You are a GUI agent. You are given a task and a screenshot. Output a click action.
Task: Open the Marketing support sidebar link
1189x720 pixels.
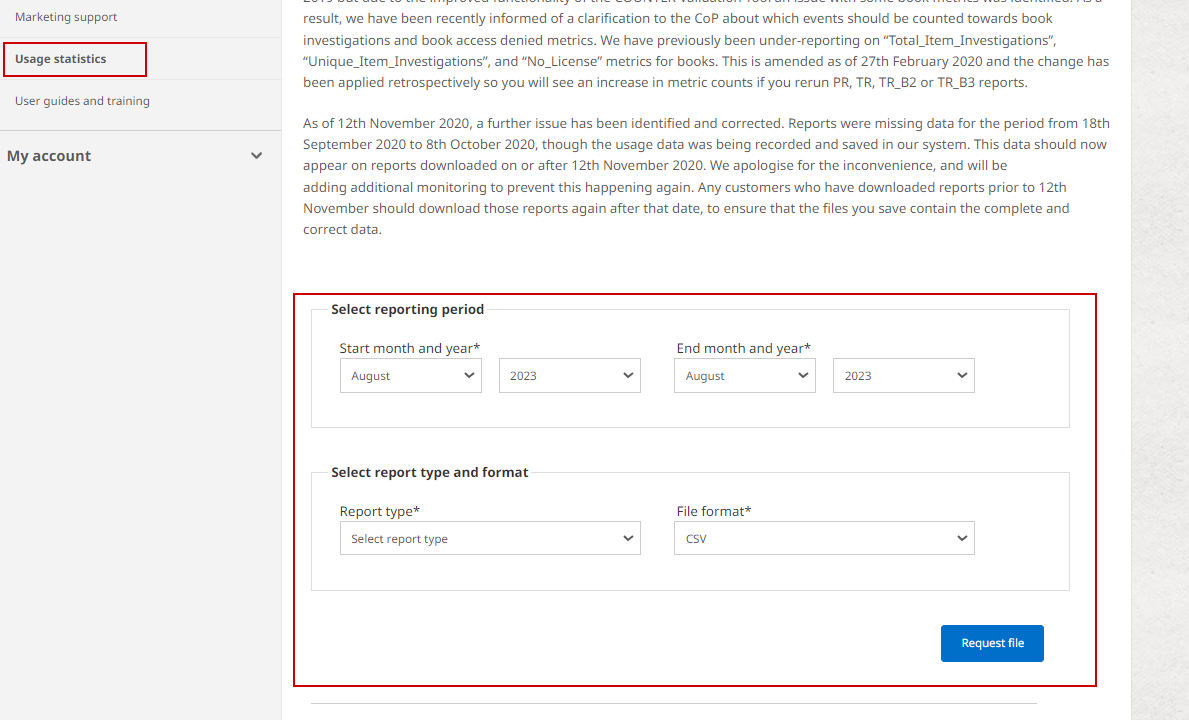tap(66, 17)
